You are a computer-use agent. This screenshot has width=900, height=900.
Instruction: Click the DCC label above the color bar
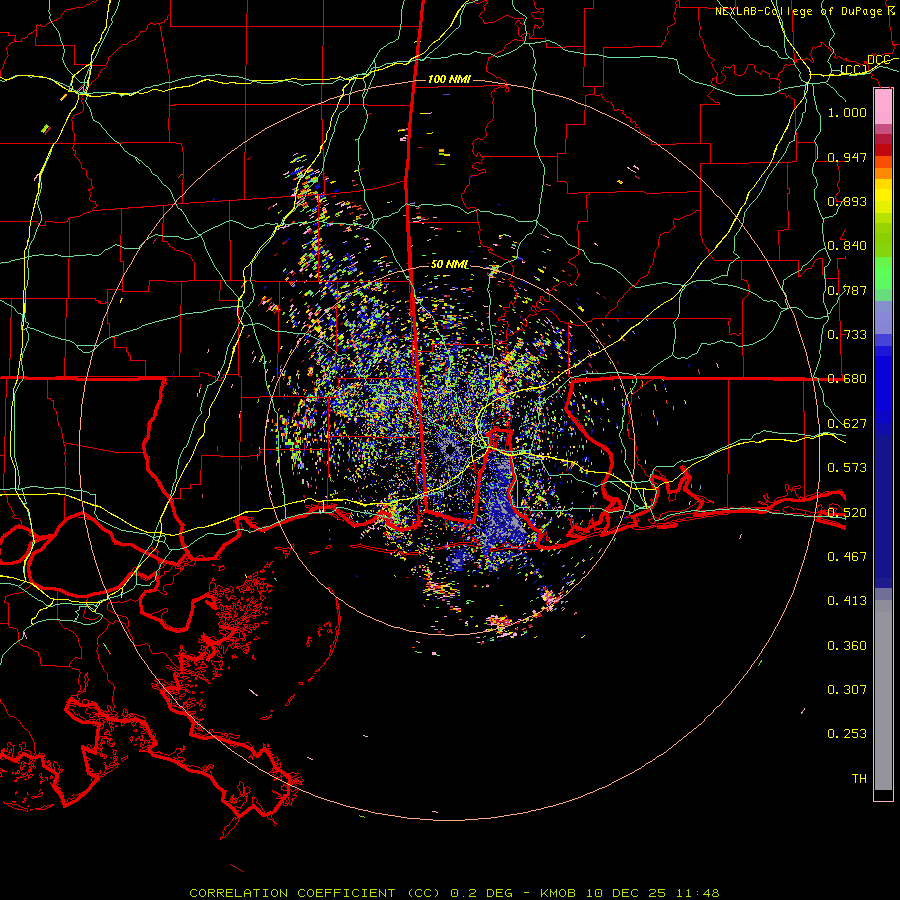click(x=879, y=60)
